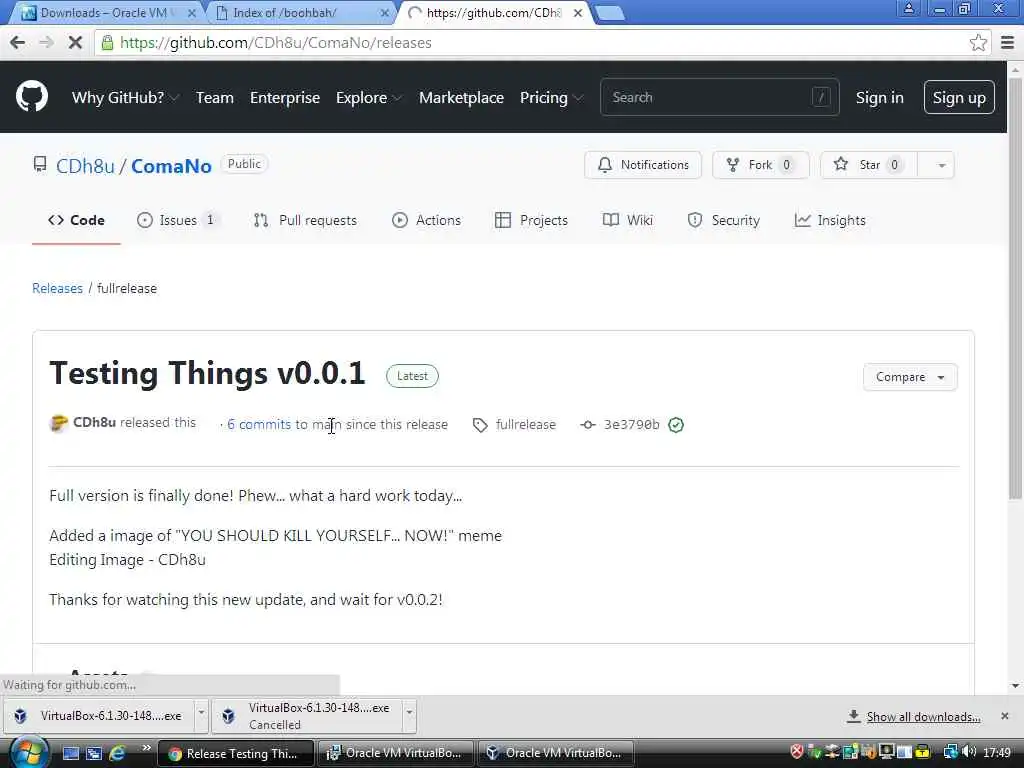The width and height of the screenshot is (1024, 768).
Task: Click the GitHub Octocat logo
Action: pyautogui.click(x=31, y=97)
